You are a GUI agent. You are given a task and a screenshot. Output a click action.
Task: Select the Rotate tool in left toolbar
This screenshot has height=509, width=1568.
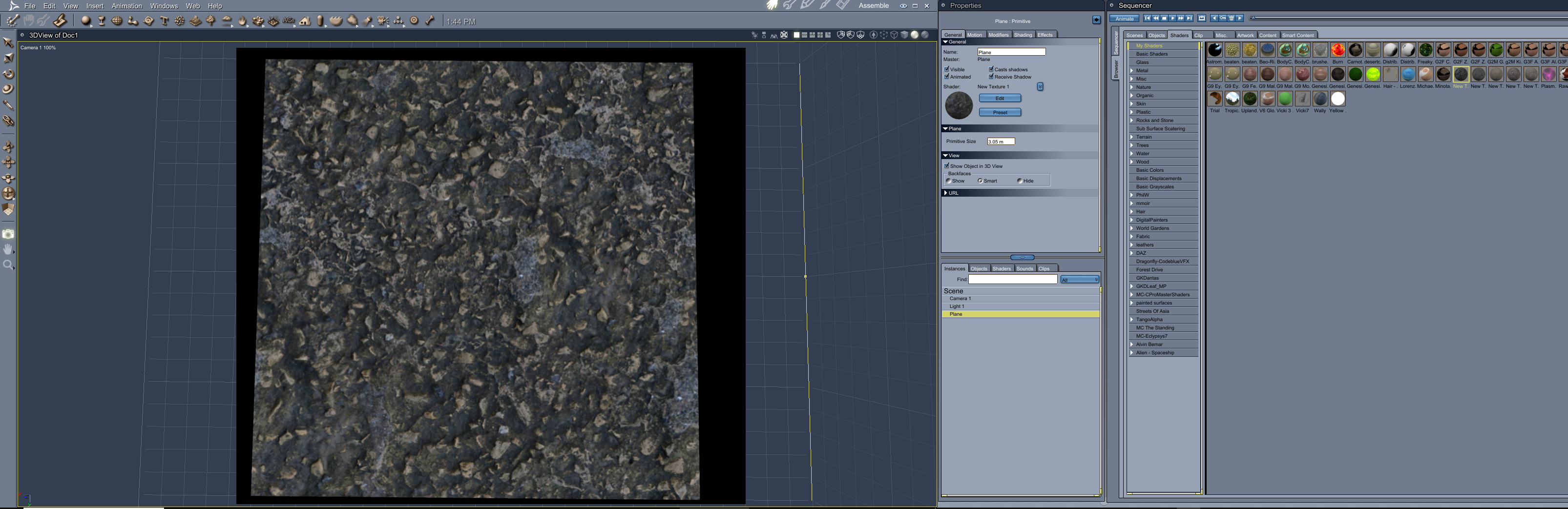(x=8, y=74)
